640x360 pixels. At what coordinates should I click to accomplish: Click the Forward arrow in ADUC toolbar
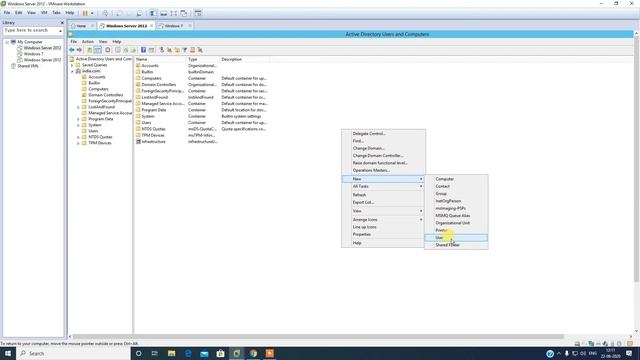[79, 50]
